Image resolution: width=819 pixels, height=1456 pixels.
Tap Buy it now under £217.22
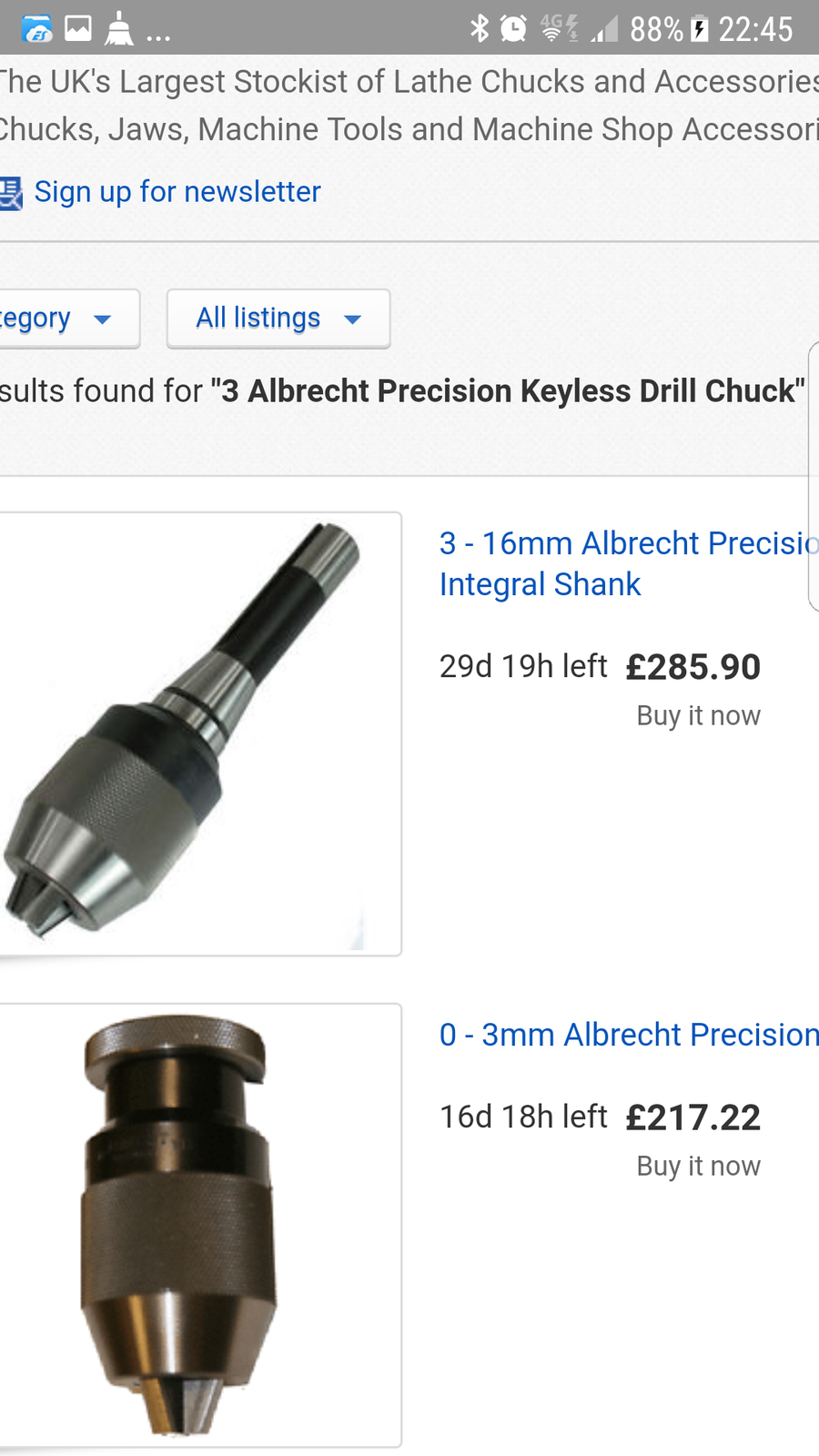[698, 1167]
